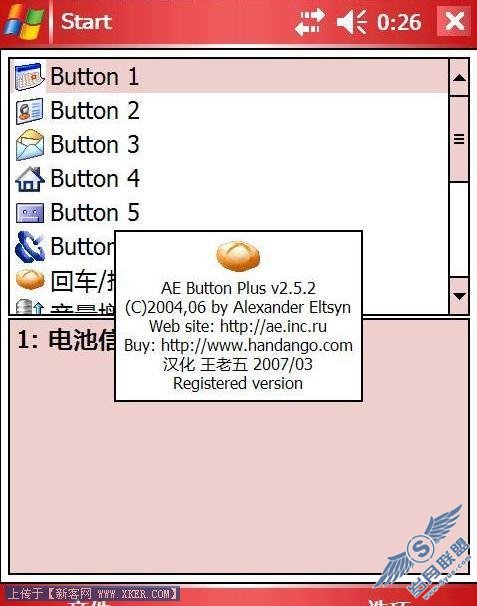Click the bread logo in the about popup
Viewport: 477px width, 606px height.
pyautogui.click(x=238, y=256)
